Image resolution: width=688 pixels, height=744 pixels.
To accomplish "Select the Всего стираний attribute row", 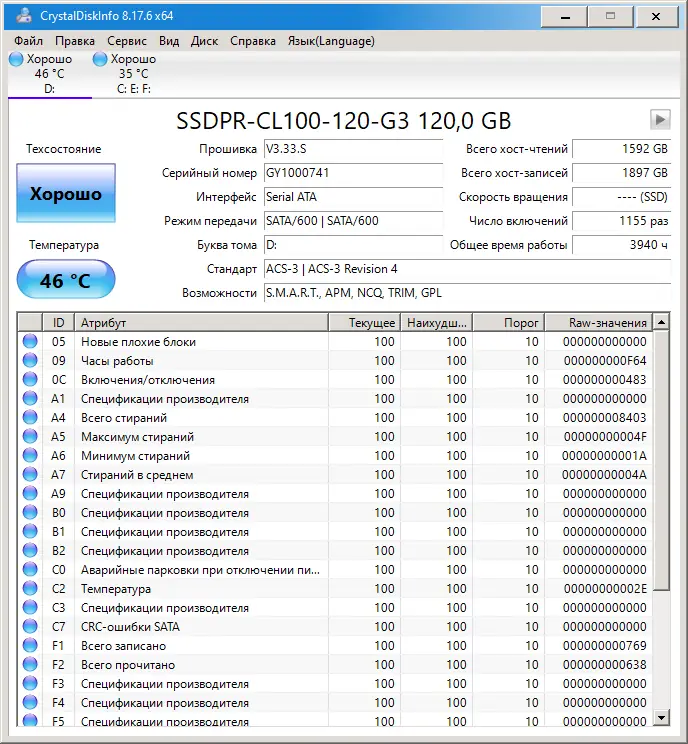I will tap(335, 418).
